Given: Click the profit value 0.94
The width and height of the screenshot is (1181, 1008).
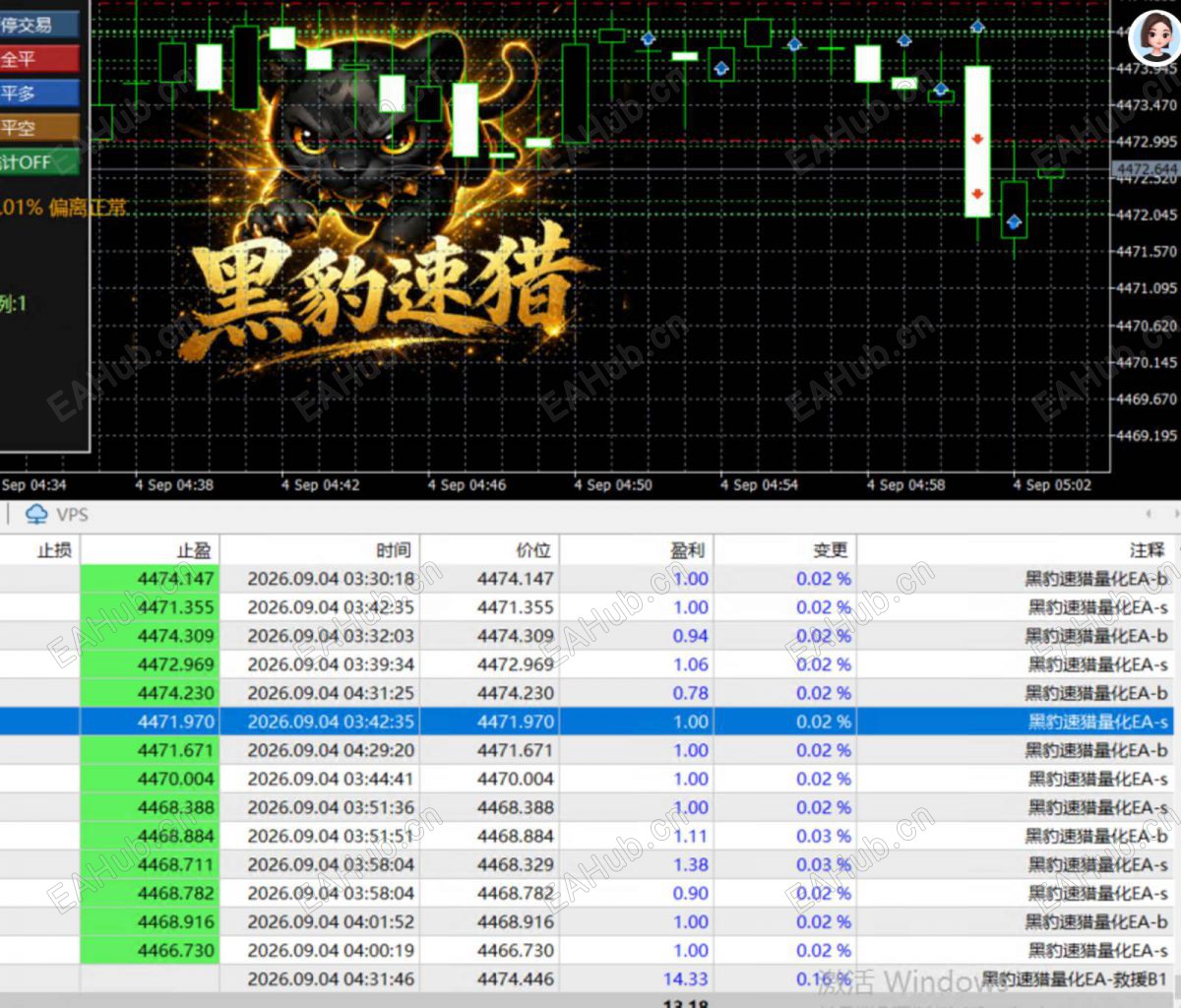Looking at the screenshot, I should click(x=690, y=636).
